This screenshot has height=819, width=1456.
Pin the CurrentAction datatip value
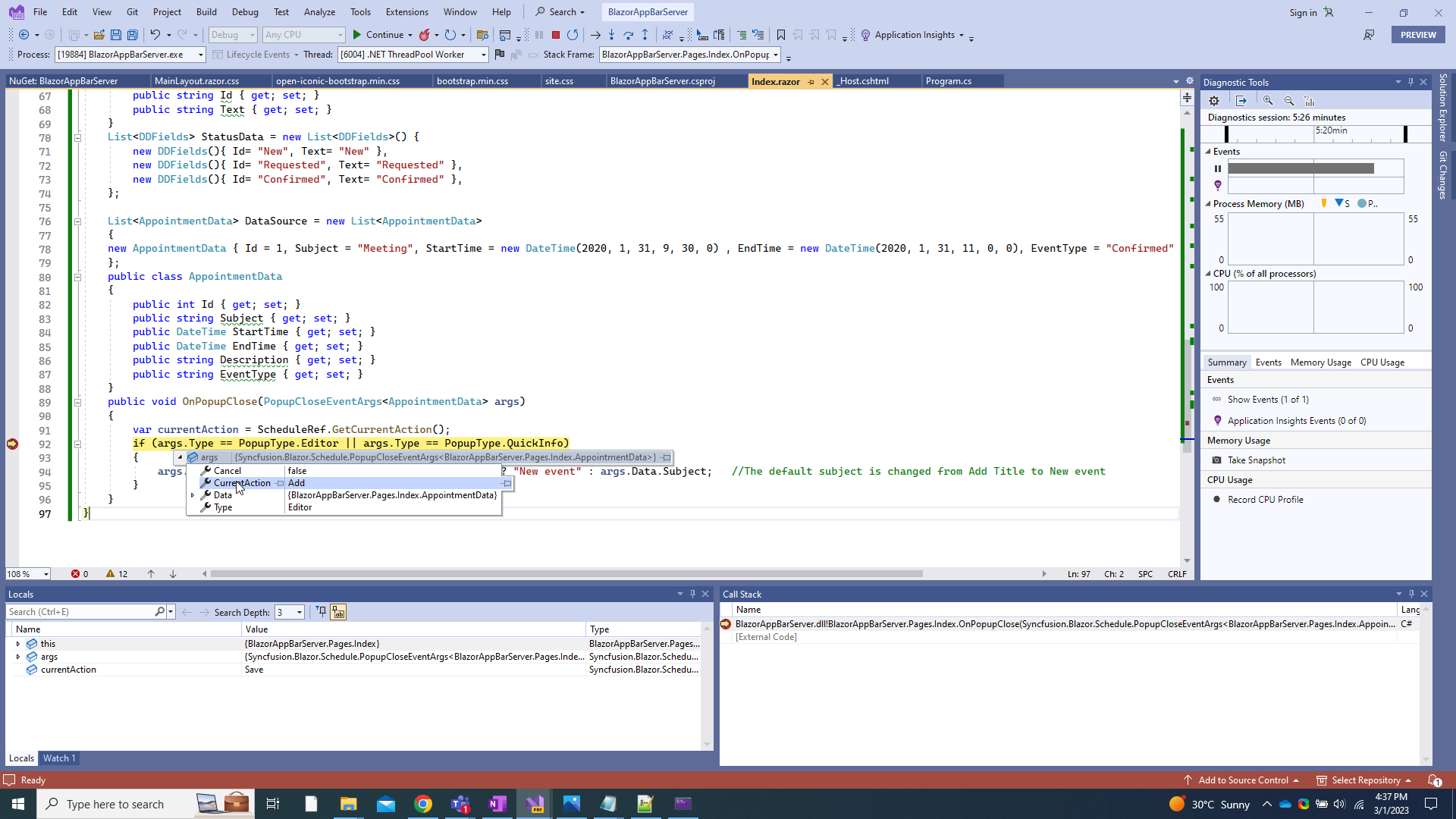coord(507,483)
